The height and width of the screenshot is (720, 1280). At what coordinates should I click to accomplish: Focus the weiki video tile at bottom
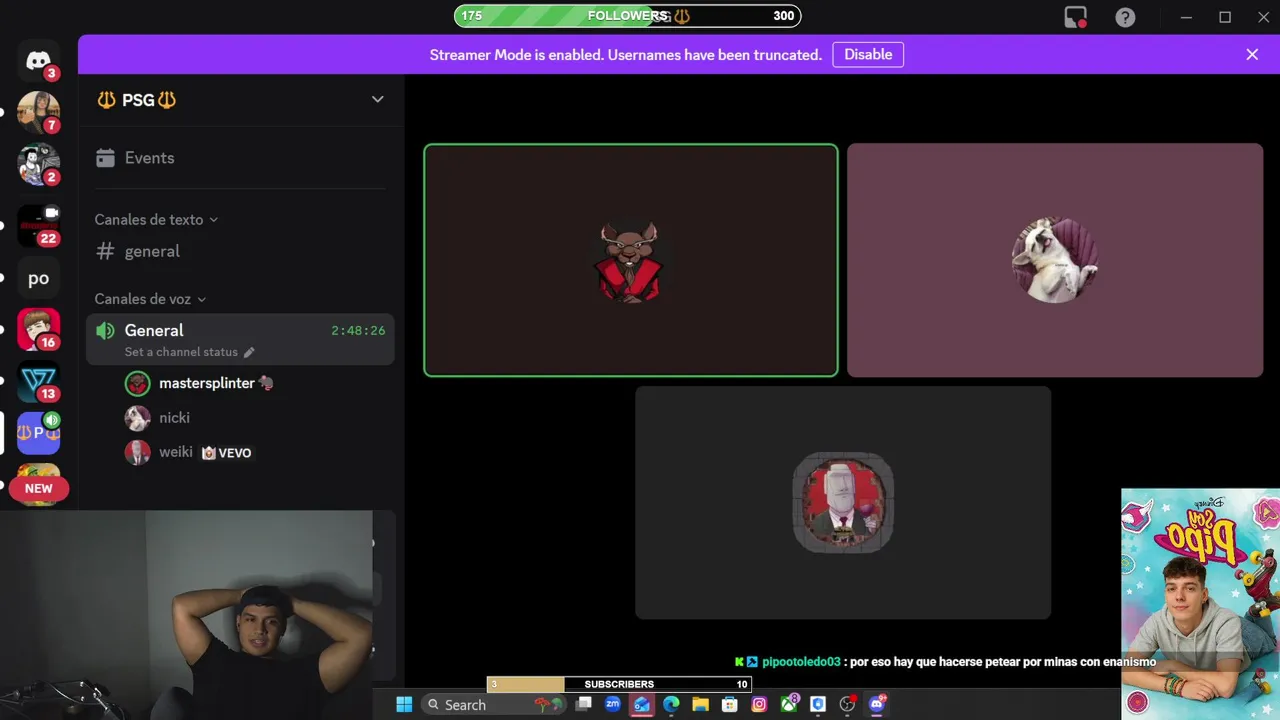(843, 503)
